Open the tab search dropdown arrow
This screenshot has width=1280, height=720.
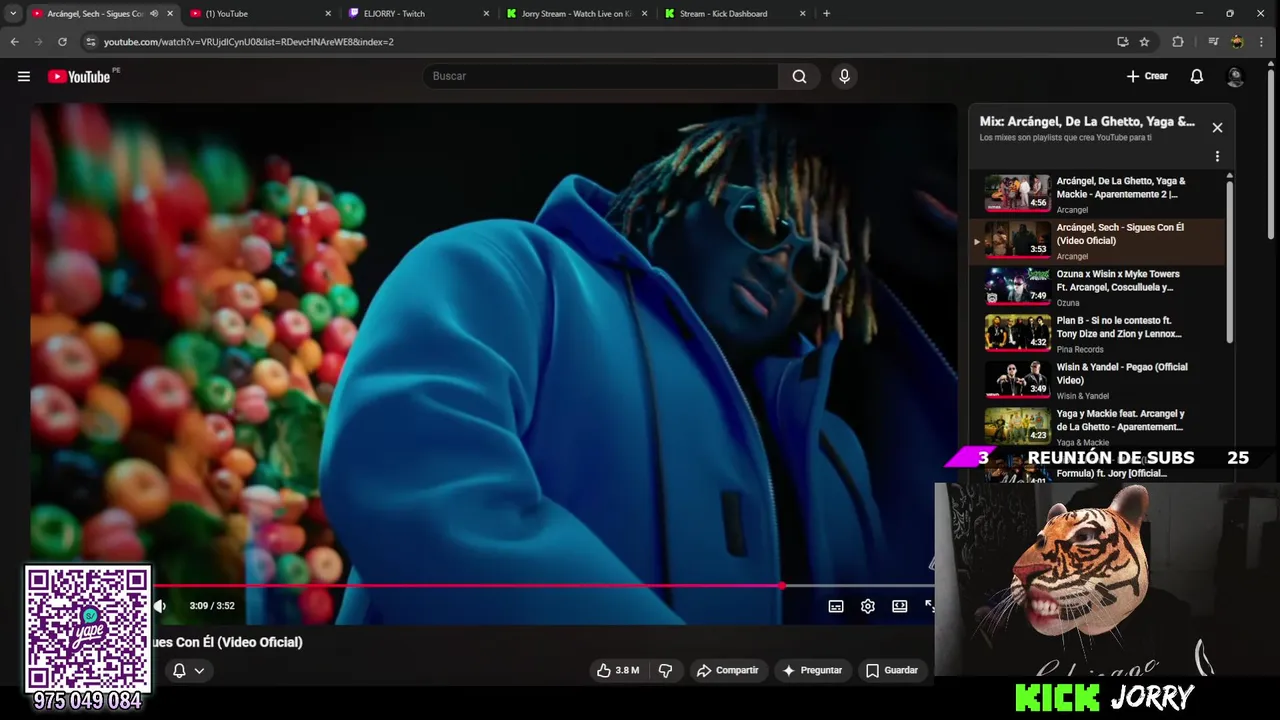coord(13,14)
